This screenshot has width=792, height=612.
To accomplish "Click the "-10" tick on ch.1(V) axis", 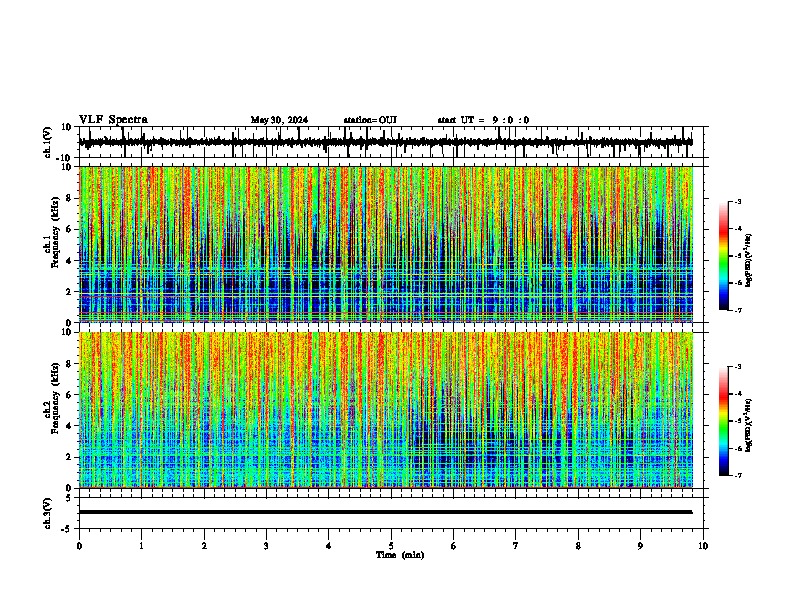I will coord(64,157).
